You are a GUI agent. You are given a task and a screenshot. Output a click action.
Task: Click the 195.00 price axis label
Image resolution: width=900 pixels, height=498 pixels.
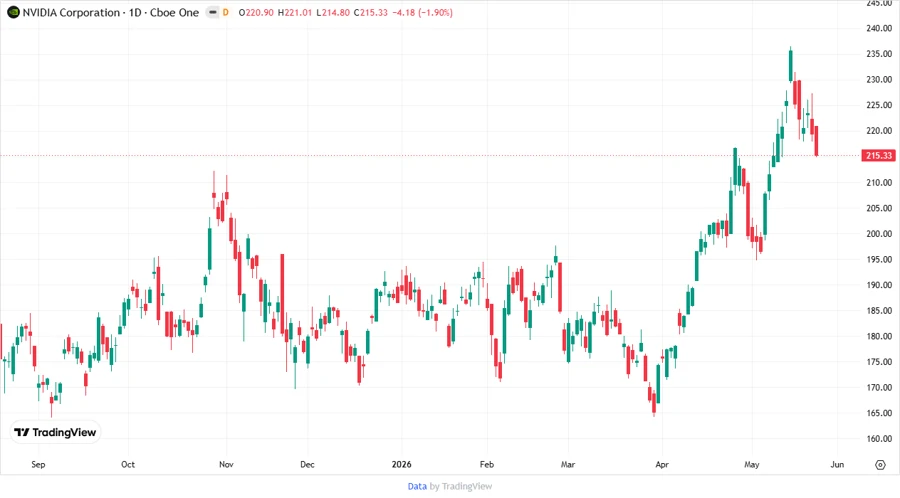coord(879,259)
